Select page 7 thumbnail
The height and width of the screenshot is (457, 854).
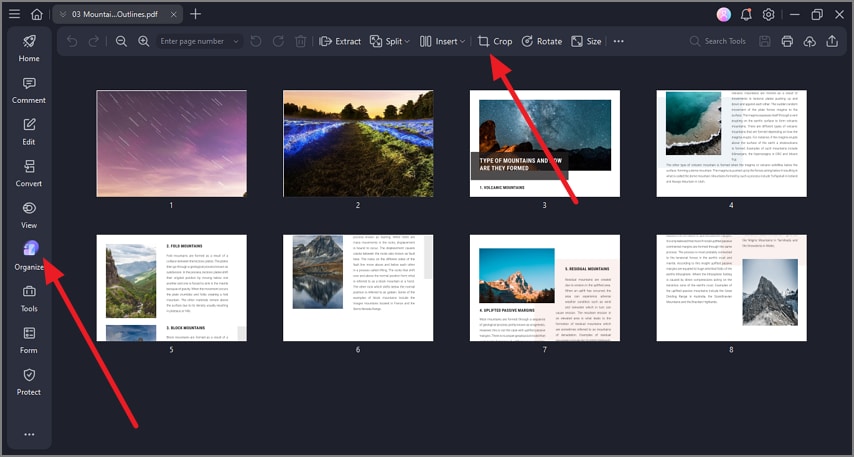click(x=545, y=288)
